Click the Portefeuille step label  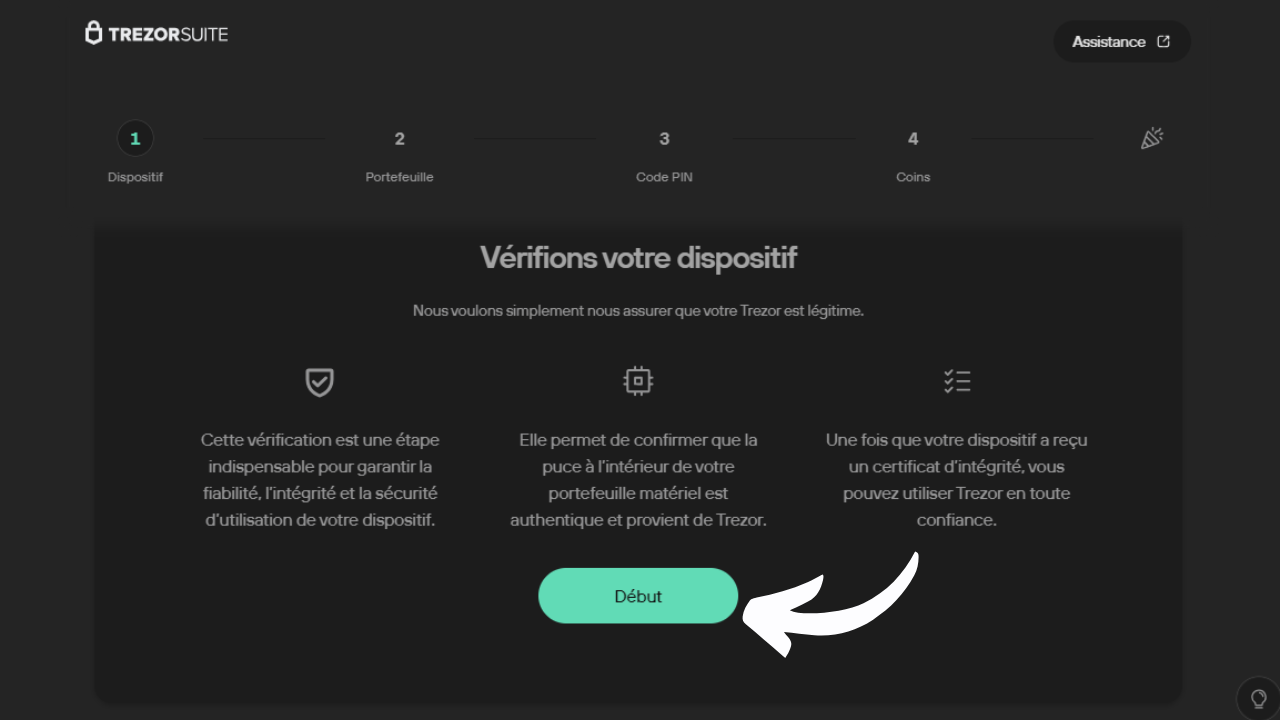[399, 177]
